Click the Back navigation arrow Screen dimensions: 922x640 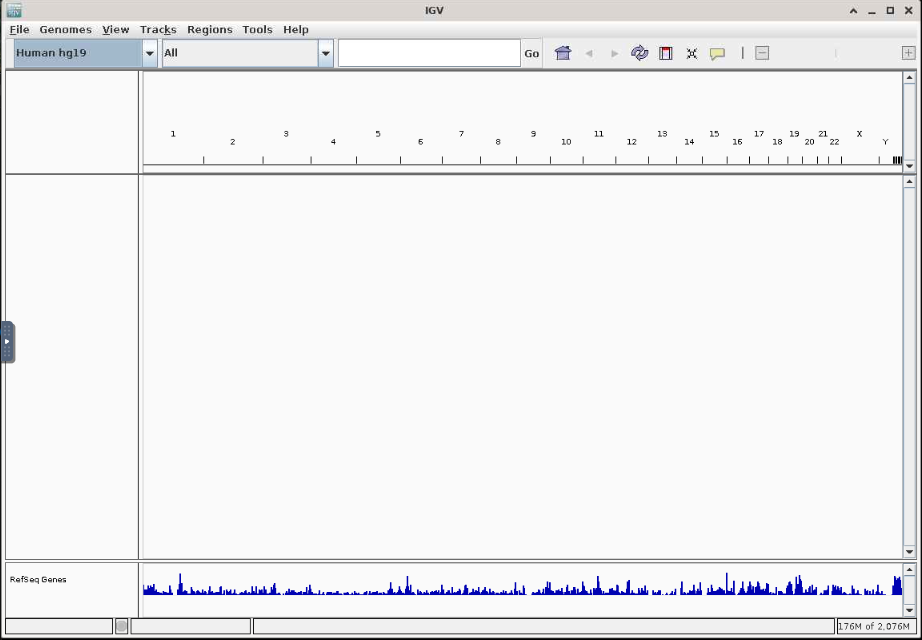point(589,53)
